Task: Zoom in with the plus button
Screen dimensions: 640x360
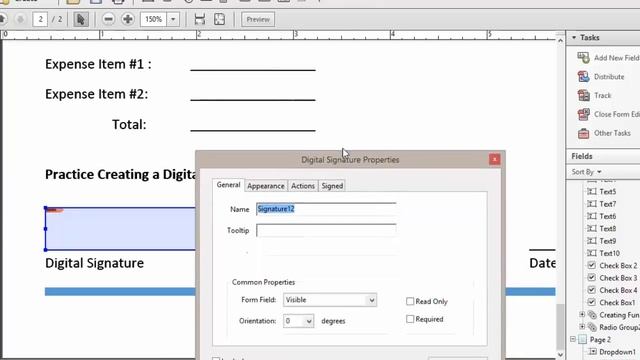Action: click(128, 19)
